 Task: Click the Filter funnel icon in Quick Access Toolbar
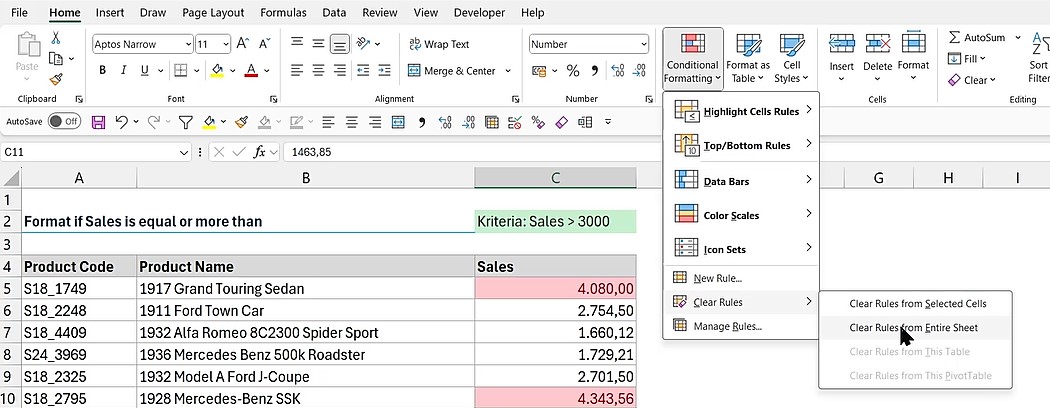tap(185, 122)
